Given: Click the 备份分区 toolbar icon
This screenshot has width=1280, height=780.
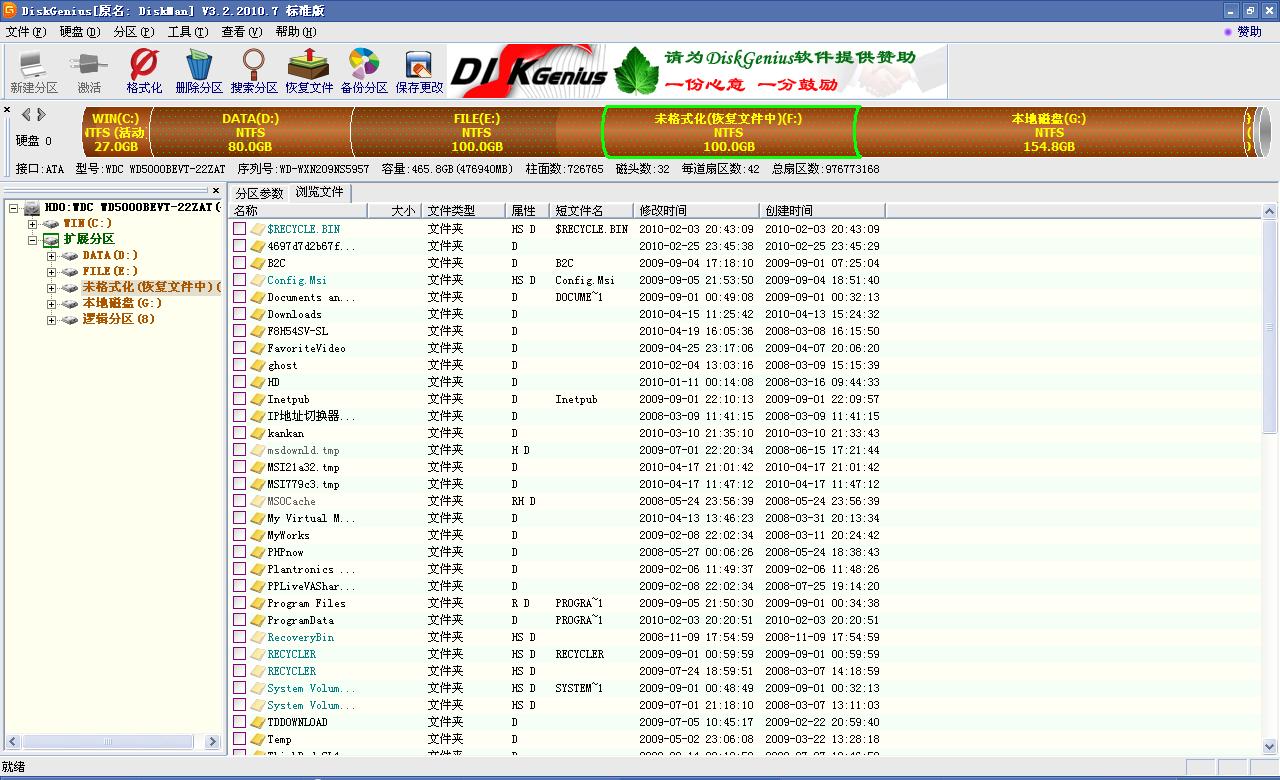Looking at the screenshot, I should (364, 72).
